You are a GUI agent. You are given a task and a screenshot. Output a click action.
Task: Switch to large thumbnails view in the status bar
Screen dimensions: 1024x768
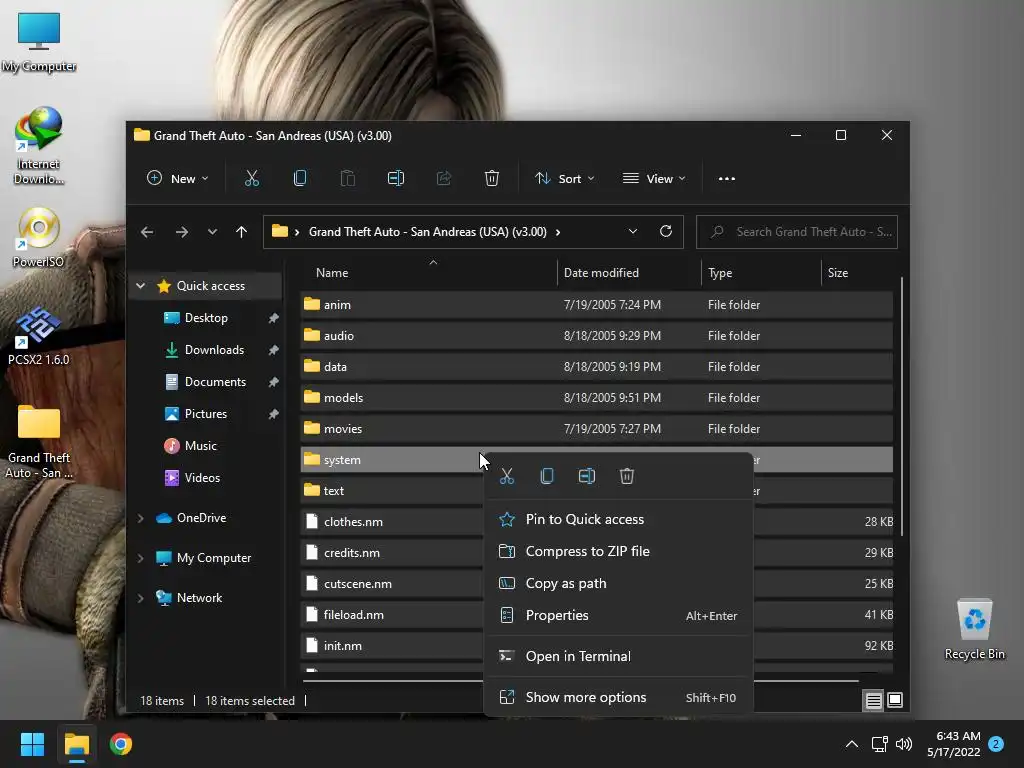point(895,700)
